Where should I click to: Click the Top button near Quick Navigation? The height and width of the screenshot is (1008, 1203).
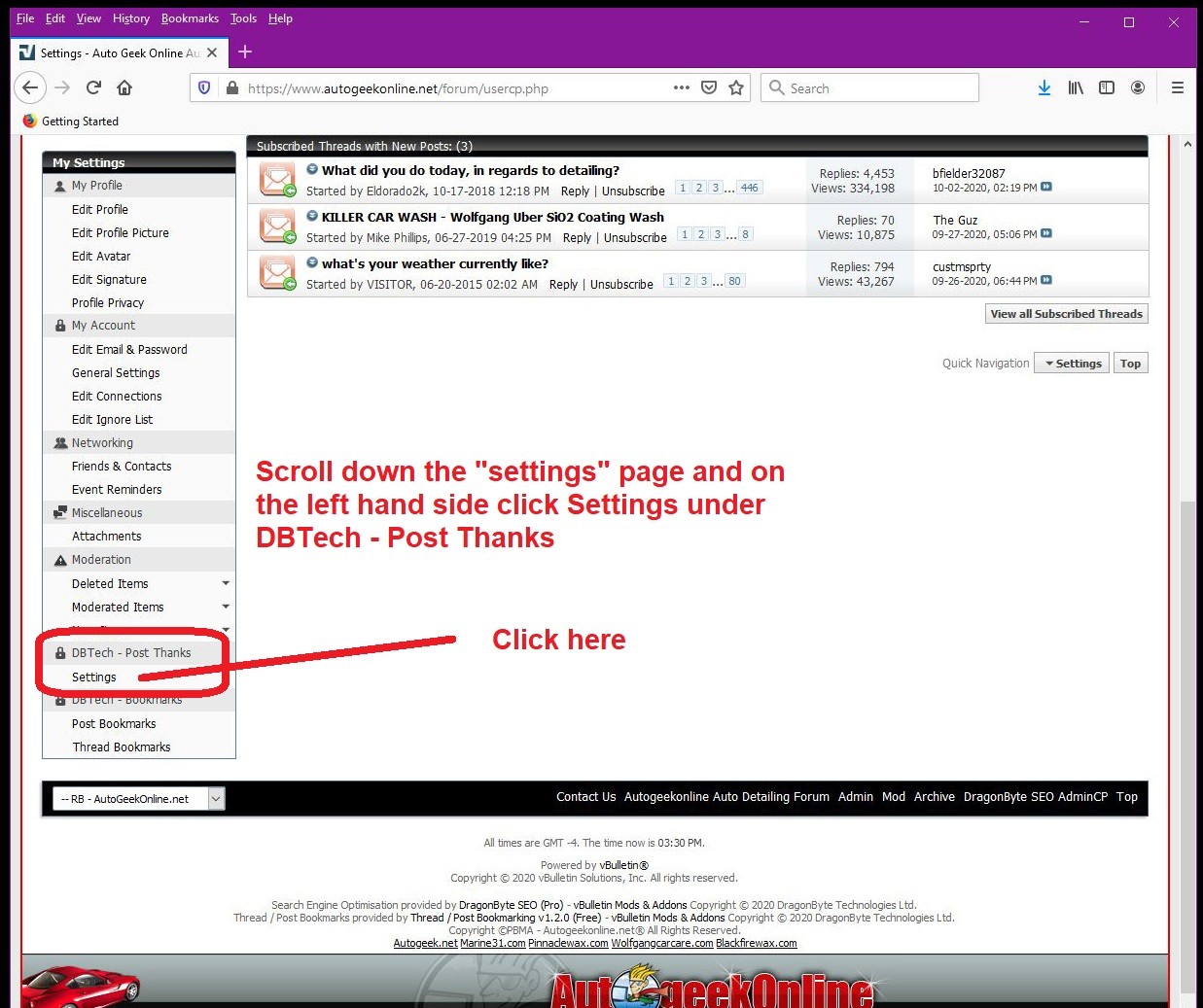coord(1130,364)
